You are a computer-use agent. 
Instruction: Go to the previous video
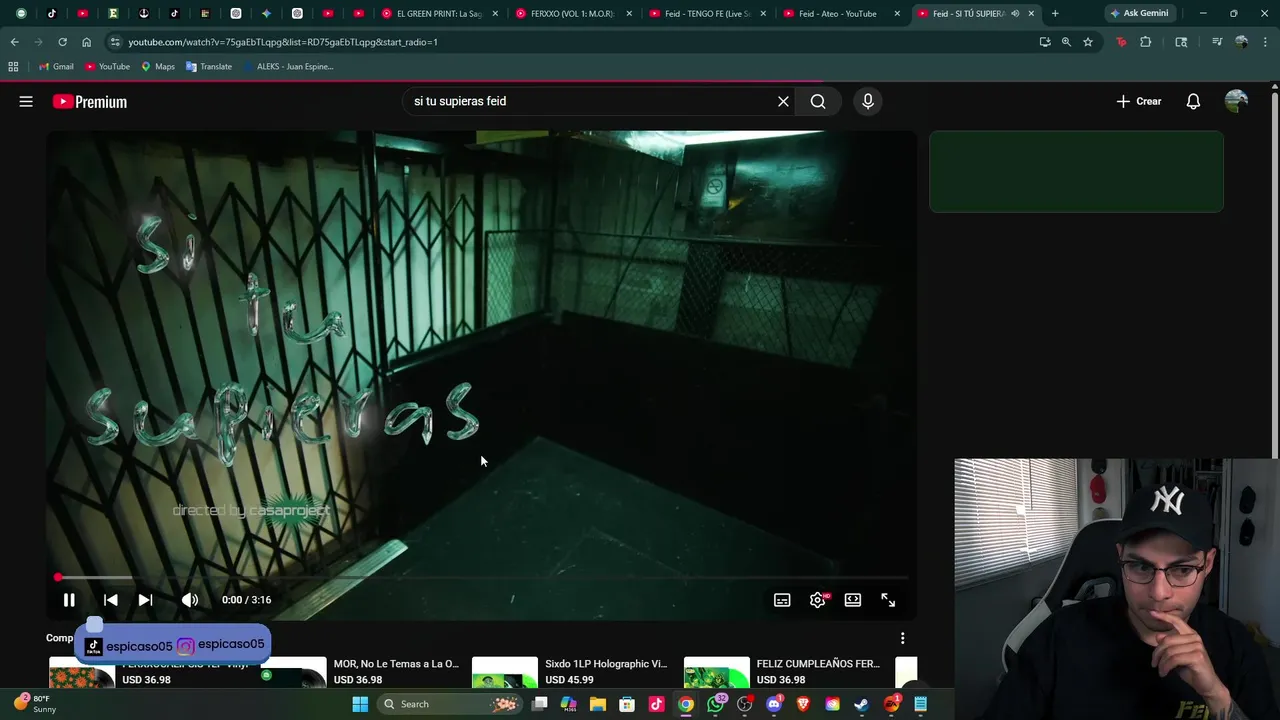[x=111, y=600]
